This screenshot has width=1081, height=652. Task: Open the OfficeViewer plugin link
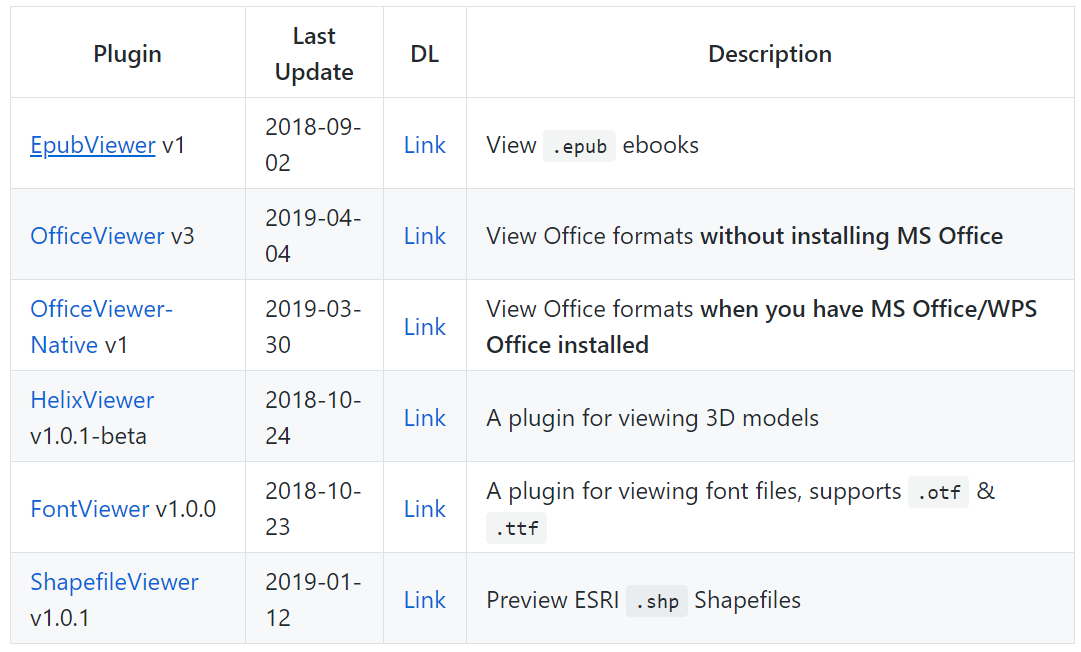tap(97, 236)
